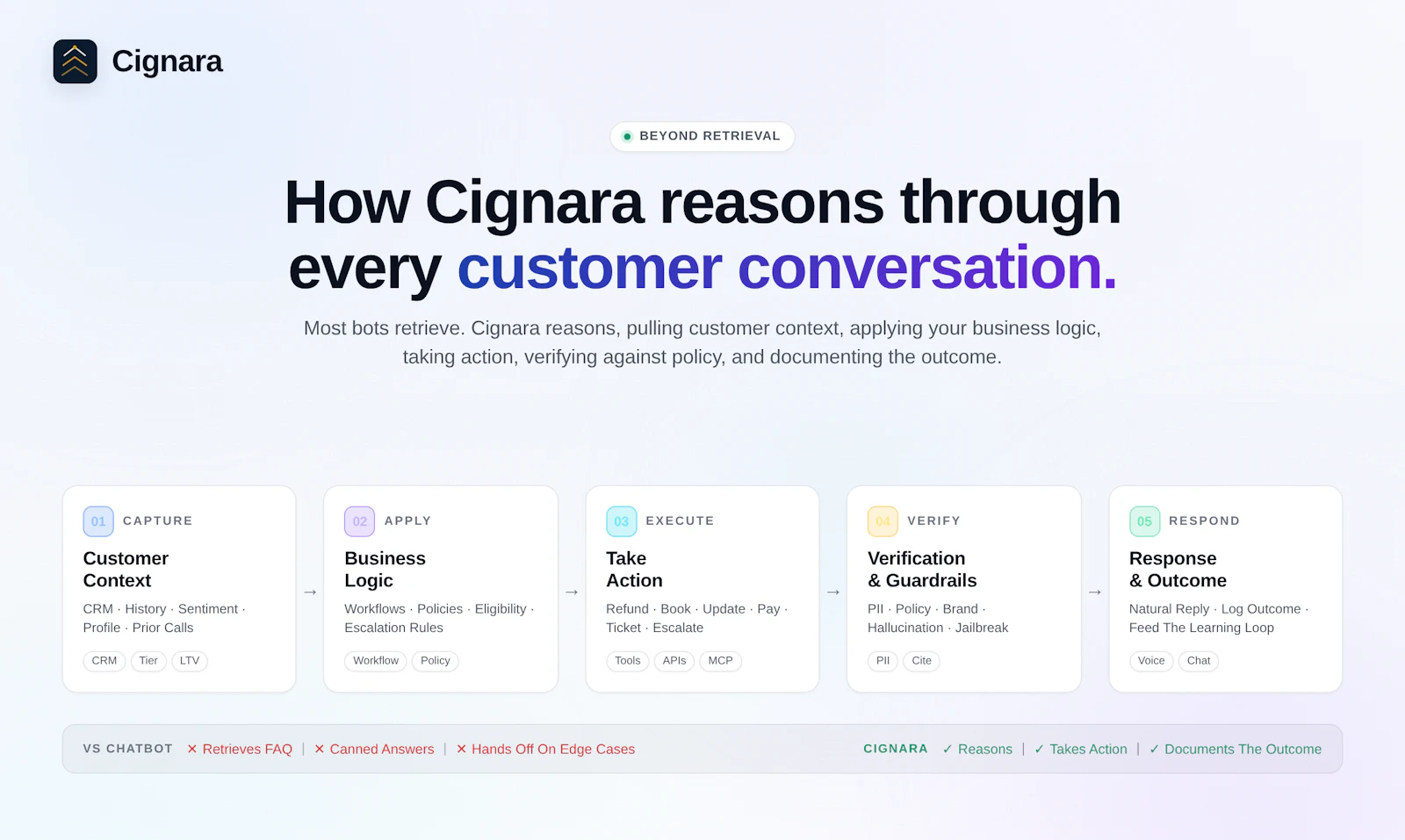Select the Customer Context card title
This screenshot has height=840, width=1405.
[126, 570]
